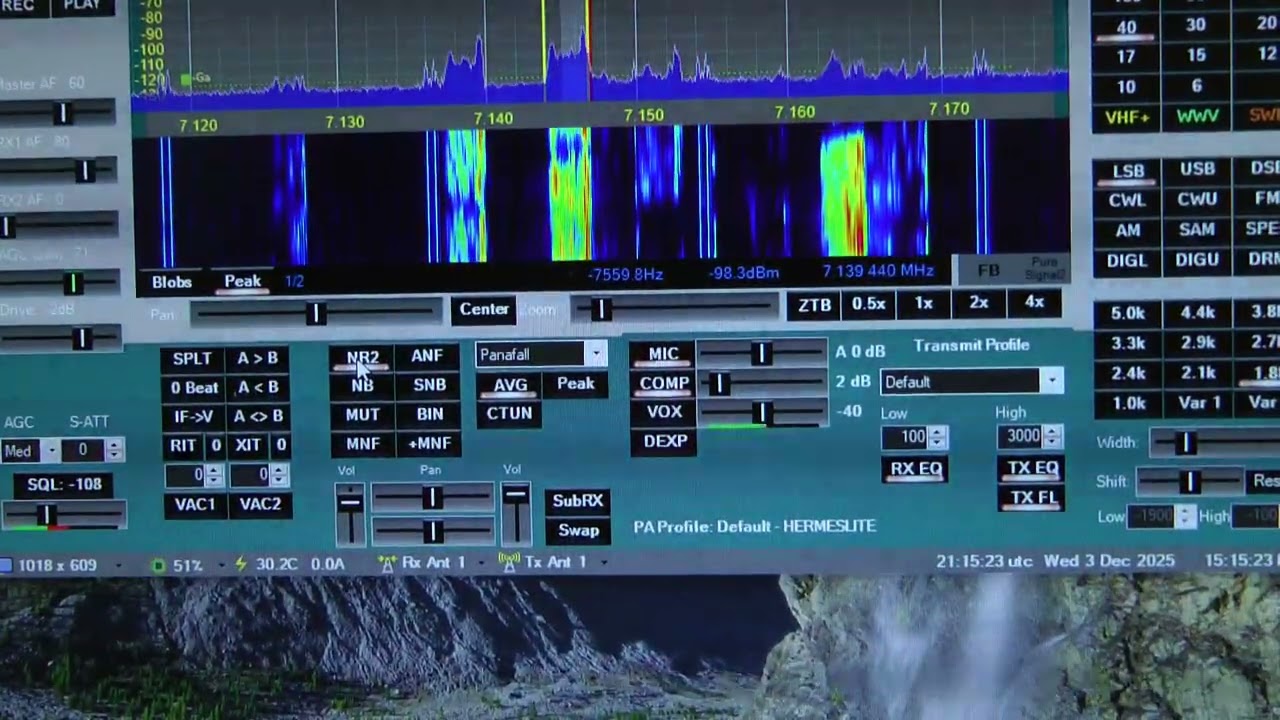Open RX EQ equalizer
This screenshot has width=1280, height=720.
point(916,469)
